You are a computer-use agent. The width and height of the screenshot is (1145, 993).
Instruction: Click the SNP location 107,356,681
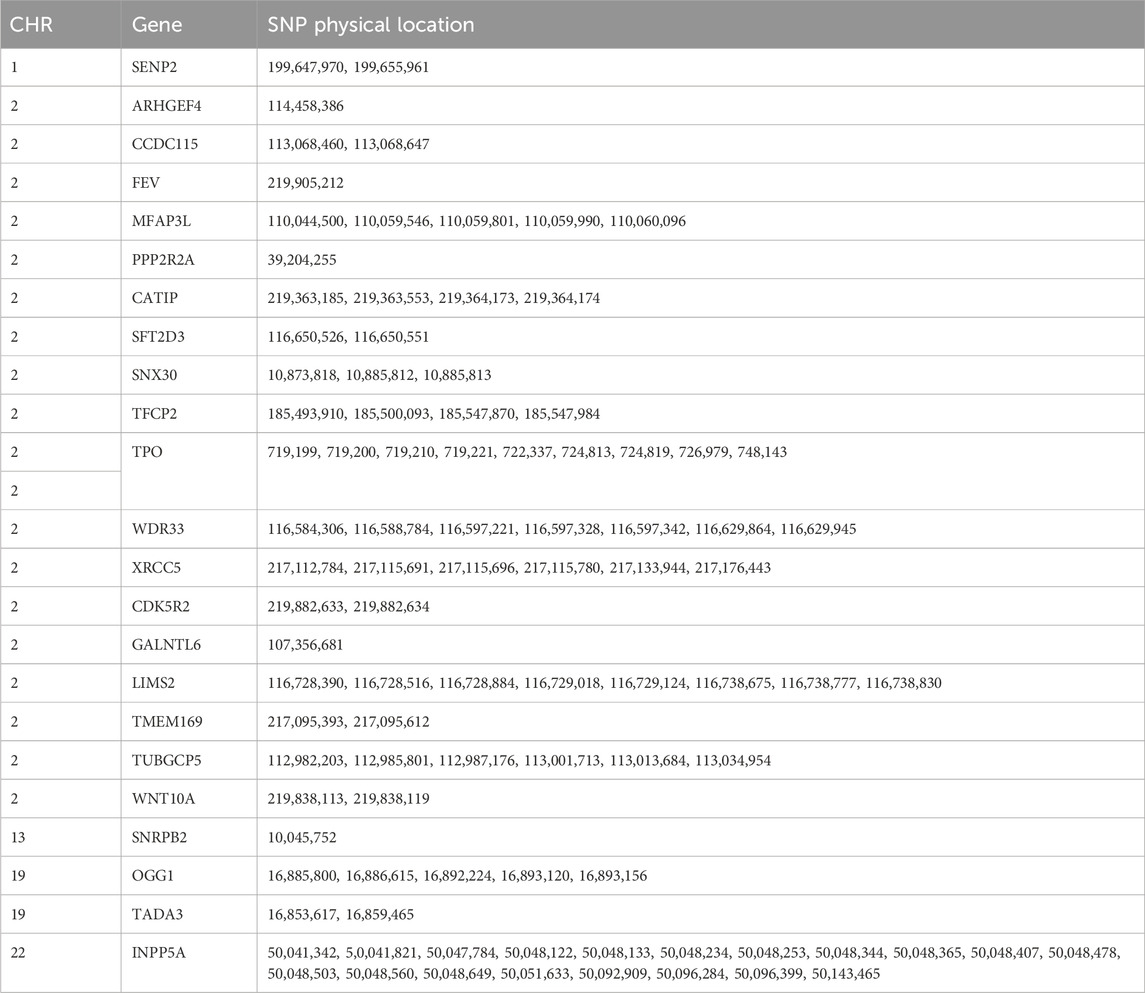pos(305,645)
